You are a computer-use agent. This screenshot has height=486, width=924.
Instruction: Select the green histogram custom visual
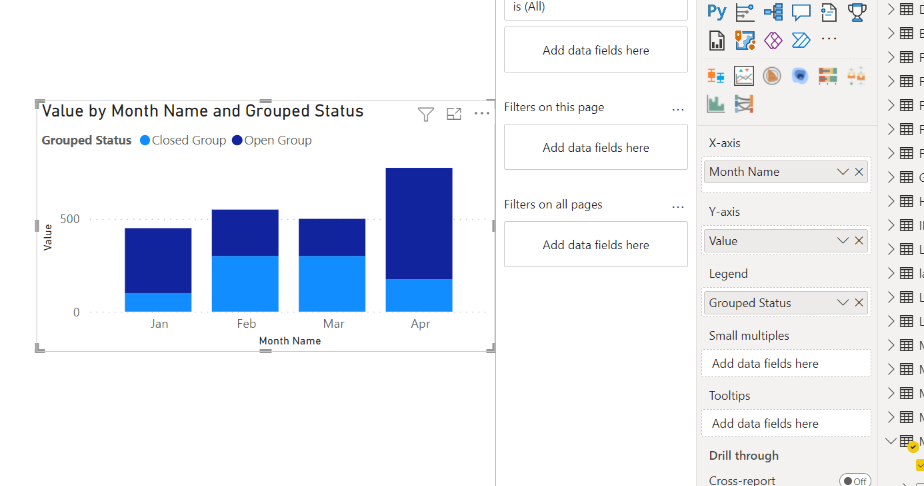[716, 104]
